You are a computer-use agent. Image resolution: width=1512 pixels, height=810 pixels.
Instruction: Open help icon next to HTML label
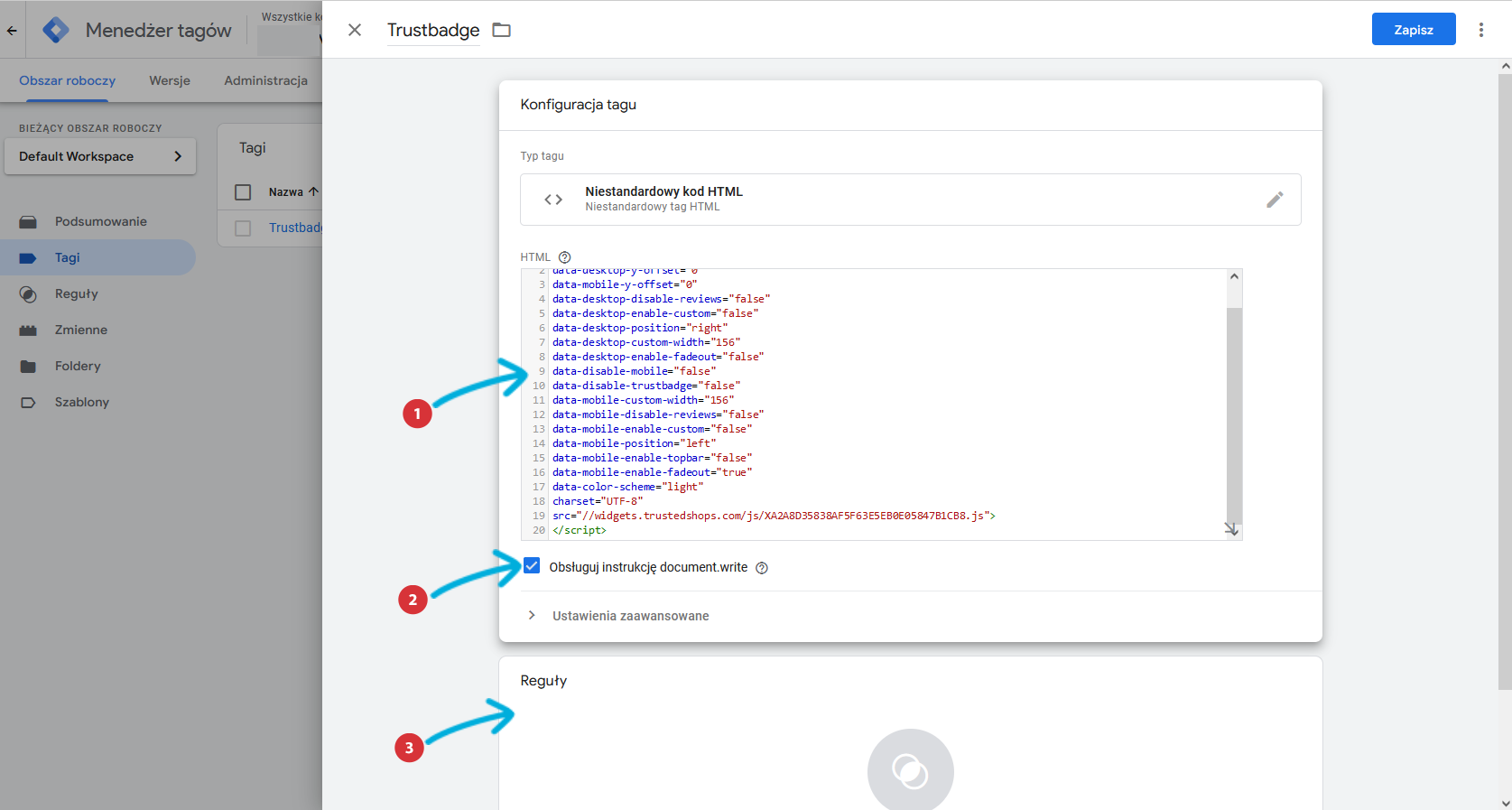[565, 257]
